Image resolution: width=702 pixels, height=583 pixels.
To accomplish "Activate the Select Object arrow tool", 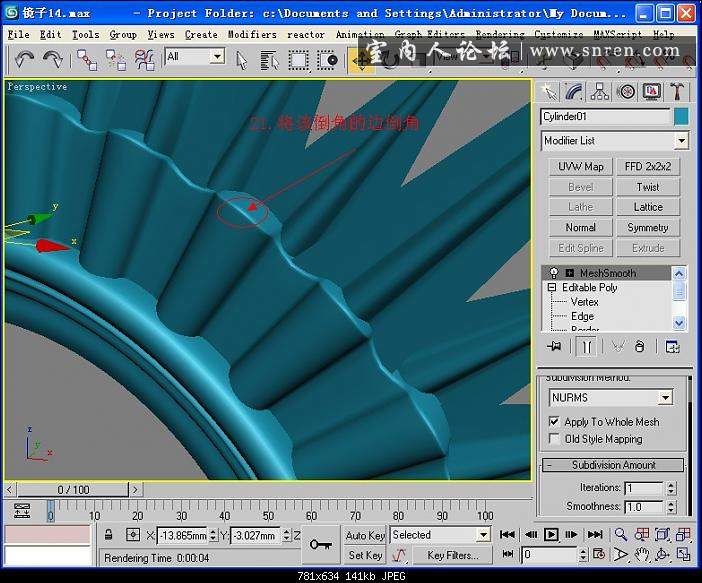I will pyautogui.click(x=241, y=60).
